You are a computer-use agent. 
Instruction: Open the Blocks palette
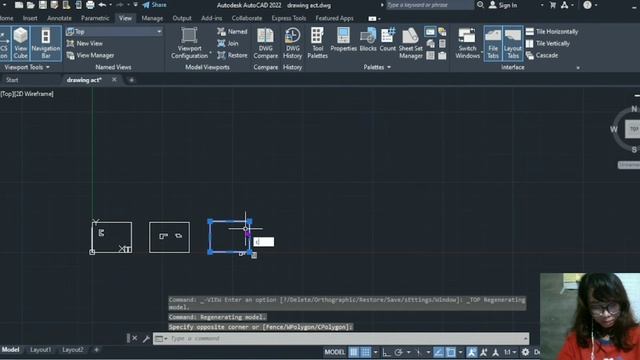pos(368,40)
